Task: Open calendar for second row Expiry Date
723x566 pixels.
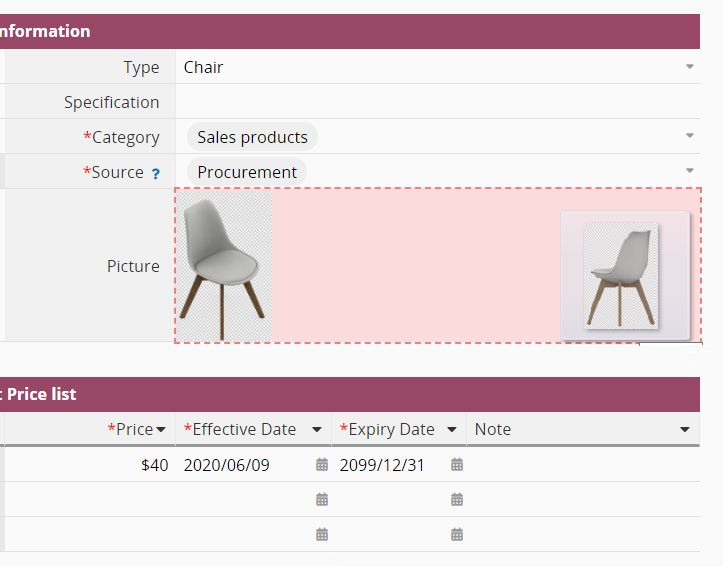Action: (x=457, y=500)
